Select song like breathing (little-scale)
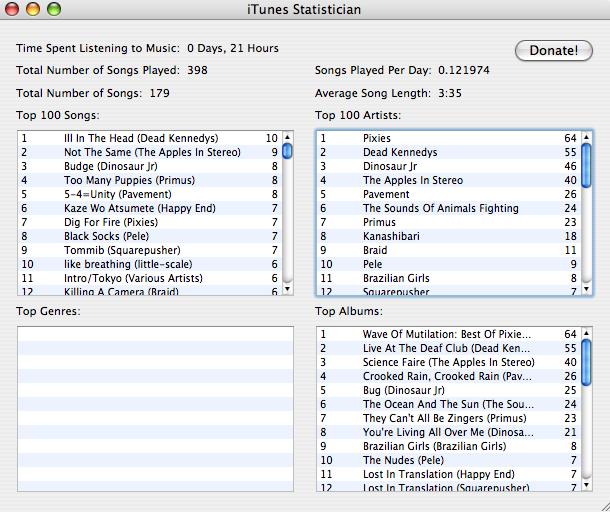Screen dimensions: 610x512 coord(150,264)
